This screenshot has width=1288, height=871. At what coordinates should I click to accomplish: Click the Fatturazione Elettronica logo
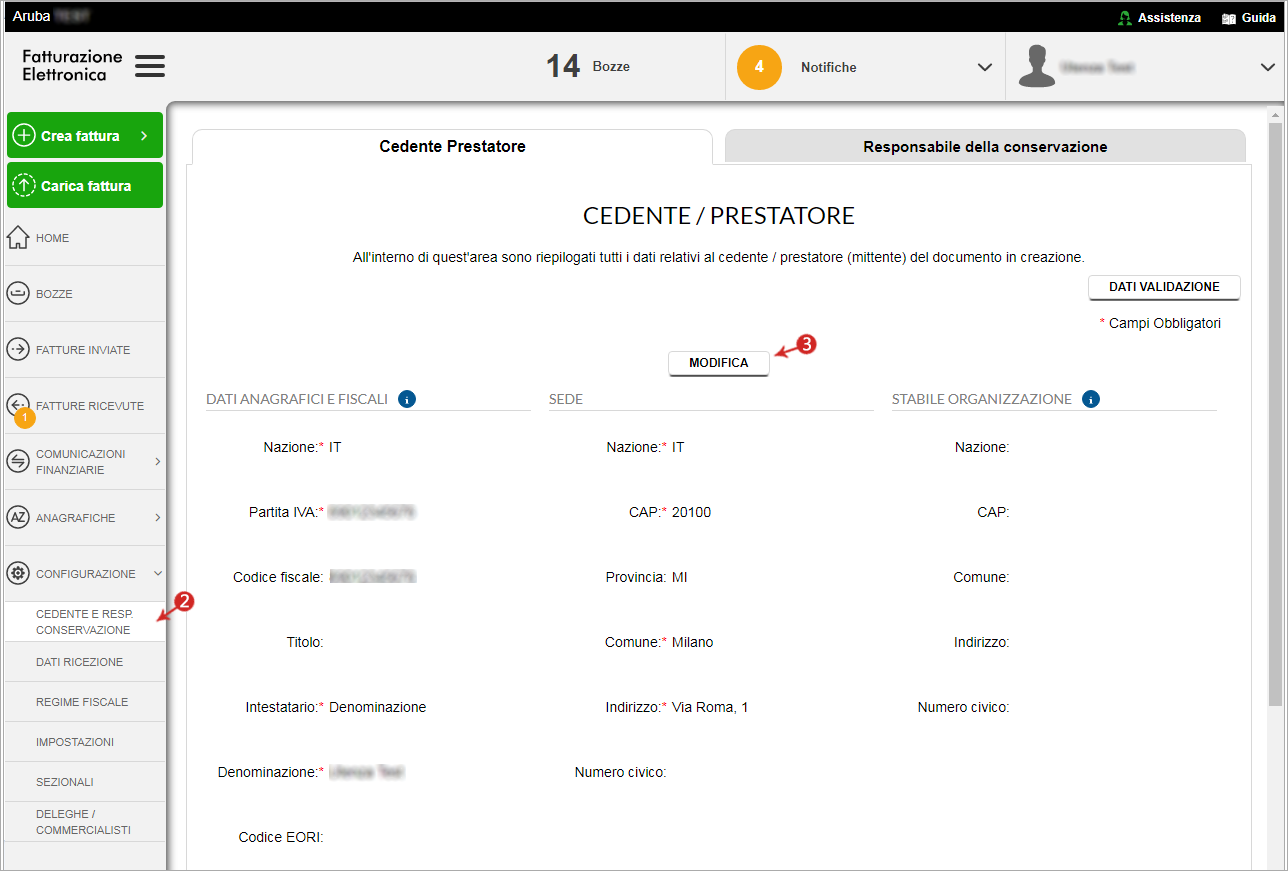(72, 66)
